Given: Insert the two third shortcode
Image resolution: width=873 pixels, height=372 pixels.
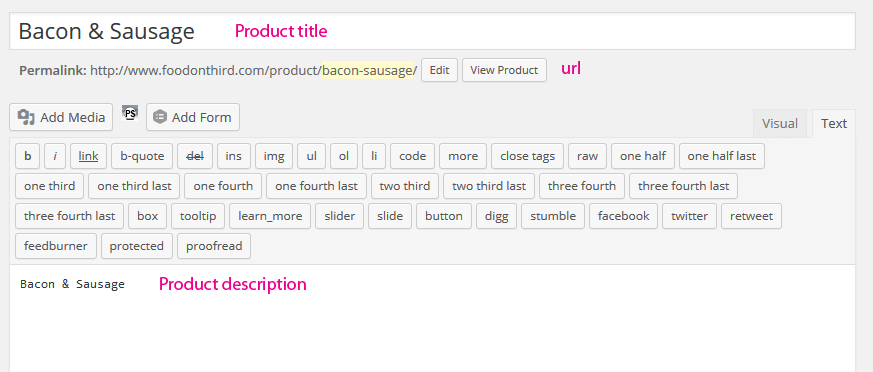Looking at the screenshot, I should pos(405,186).
